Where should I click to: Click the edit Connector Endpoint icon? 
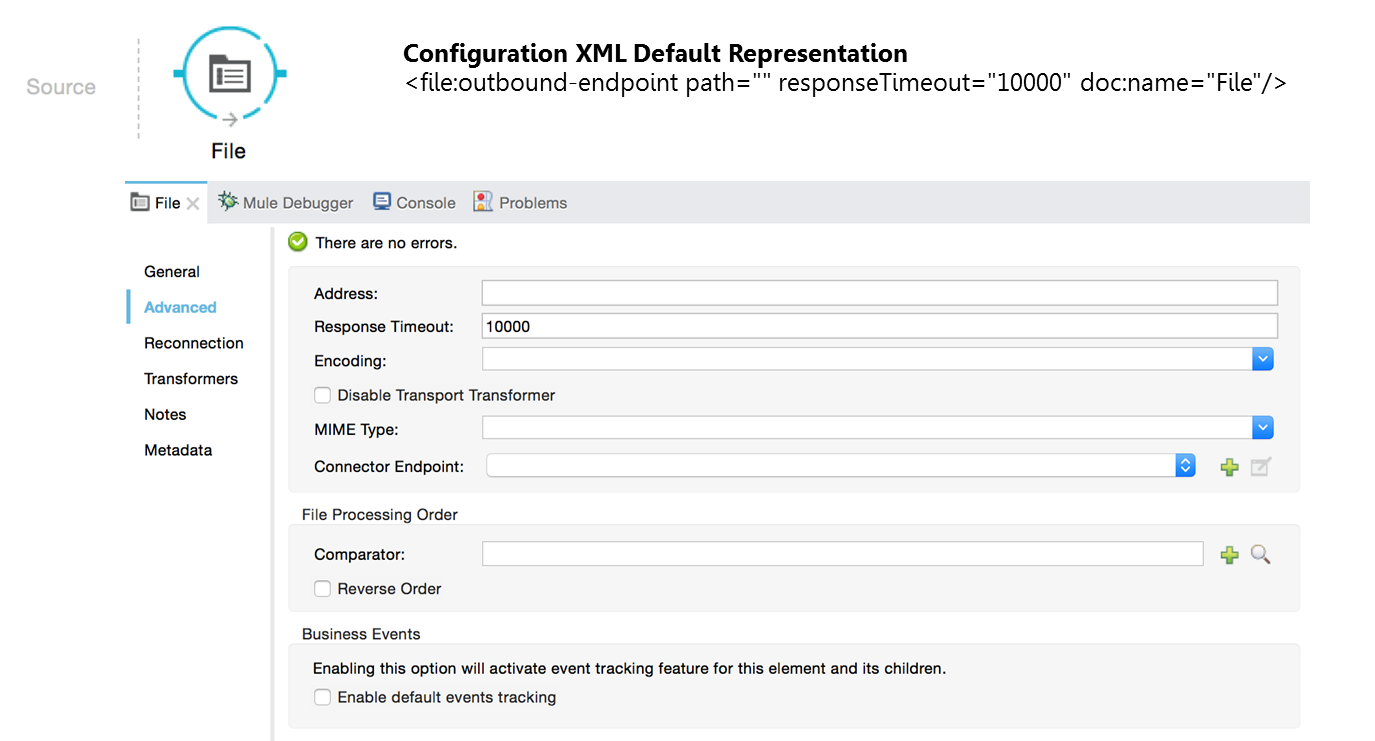click(x=1260, y=467)
